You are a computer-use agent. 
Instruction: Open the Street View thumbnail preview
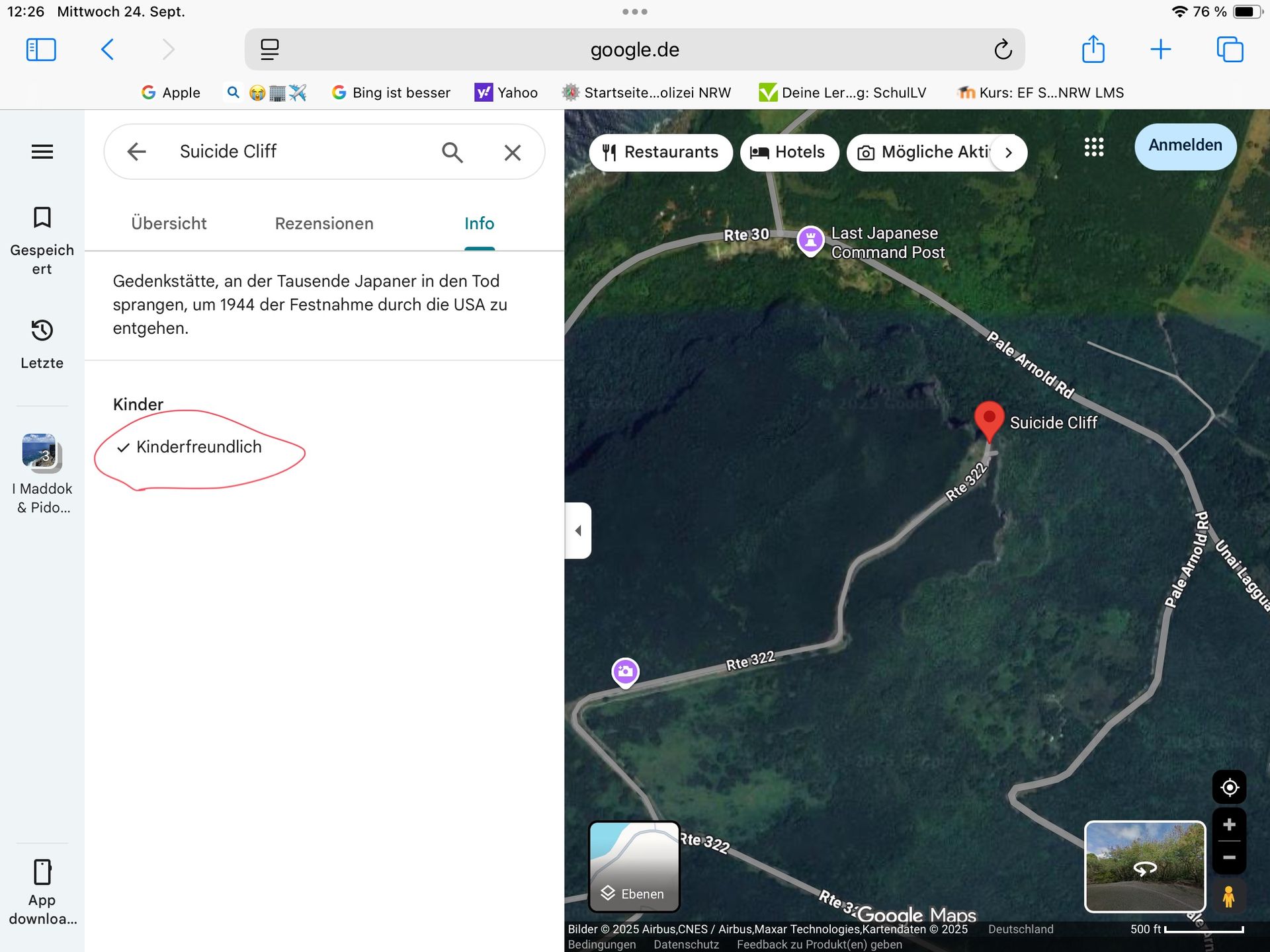(1144, 866)
